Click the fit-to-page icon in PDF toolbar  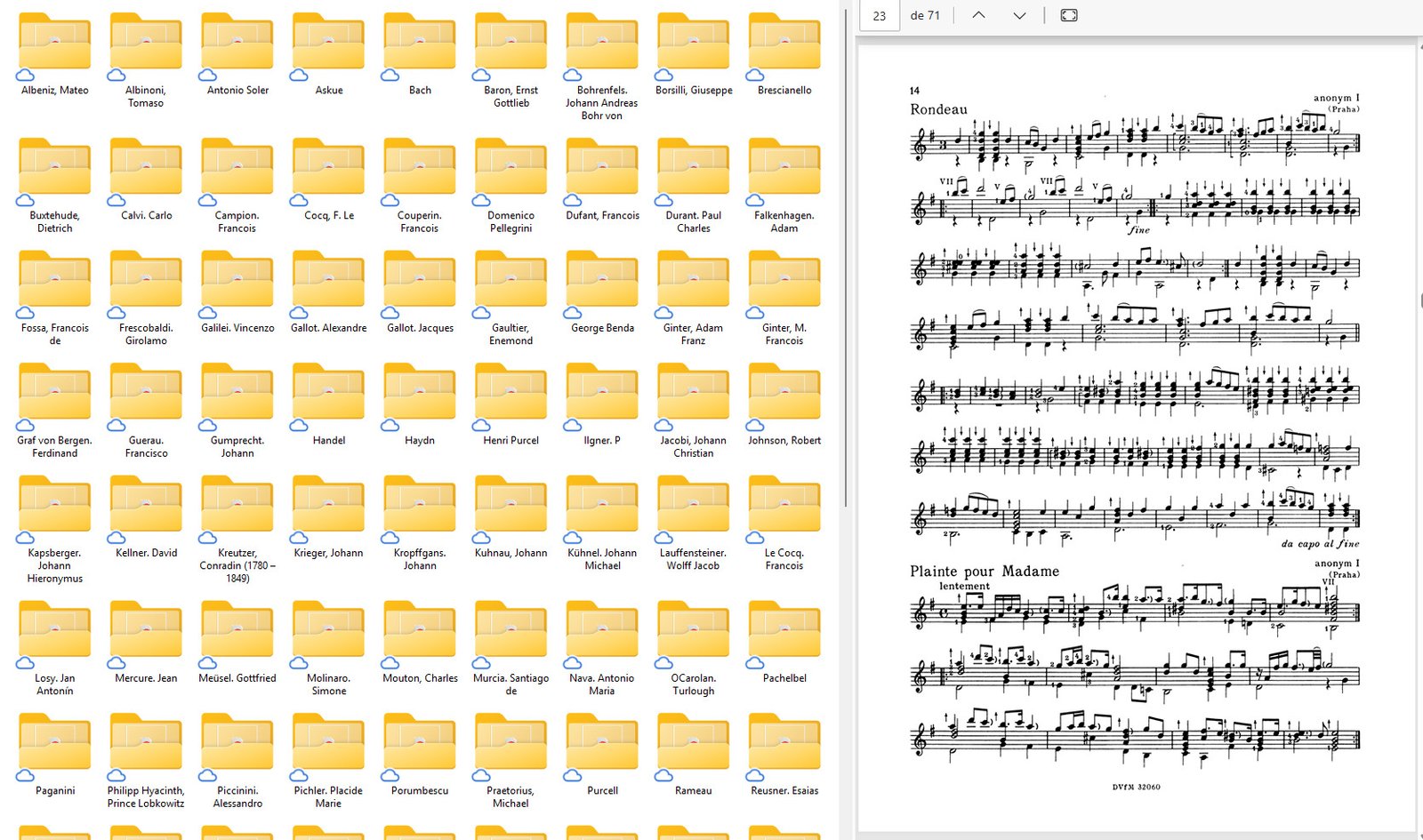(1069, 15)
